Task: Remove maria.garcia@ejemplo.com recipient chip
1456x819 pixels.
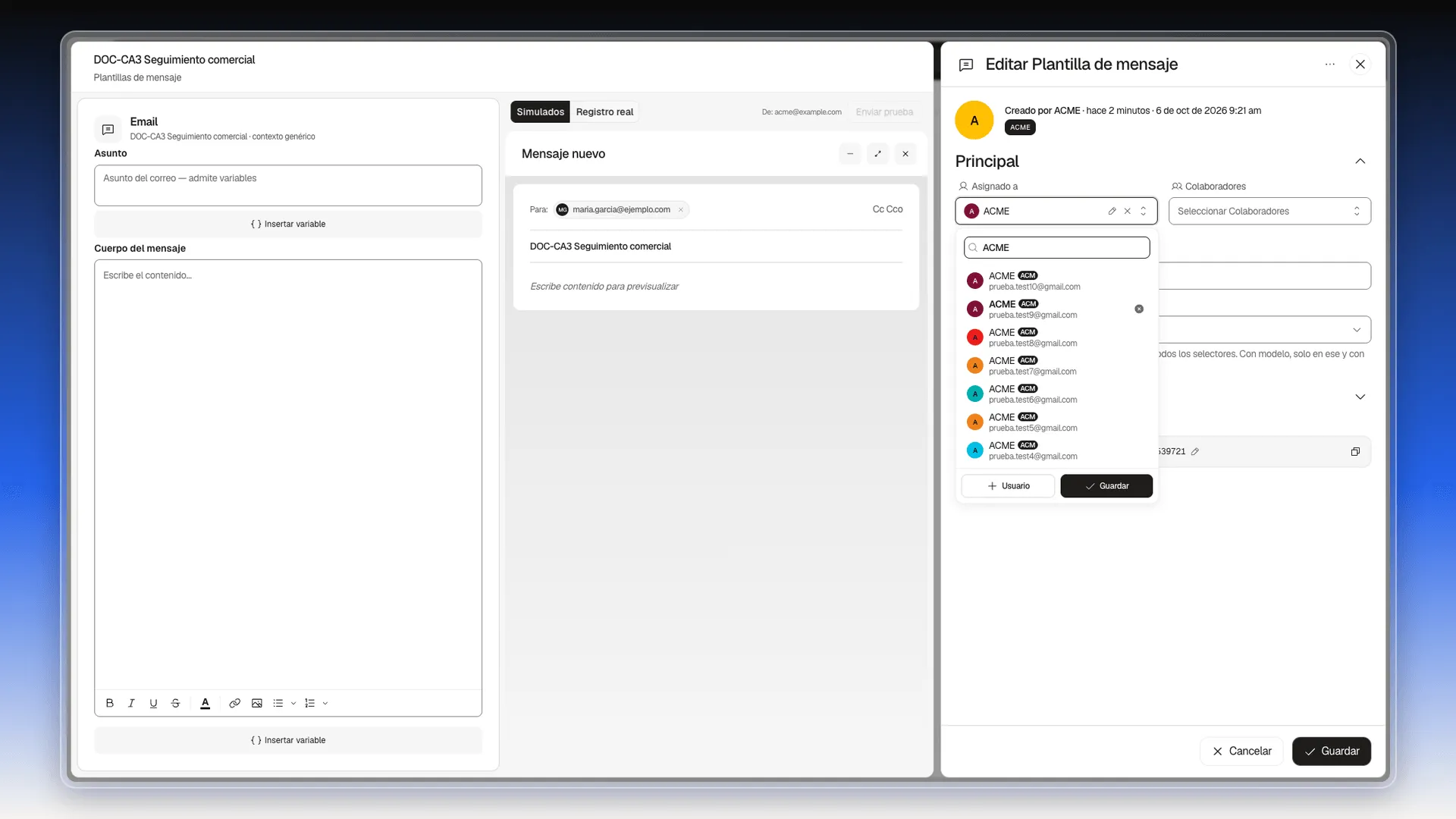Action: [681, 210]
